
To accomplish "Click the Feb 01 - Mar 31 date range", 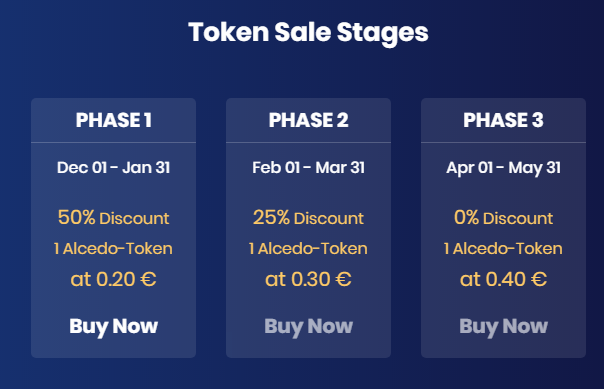I will pos(309,168).
